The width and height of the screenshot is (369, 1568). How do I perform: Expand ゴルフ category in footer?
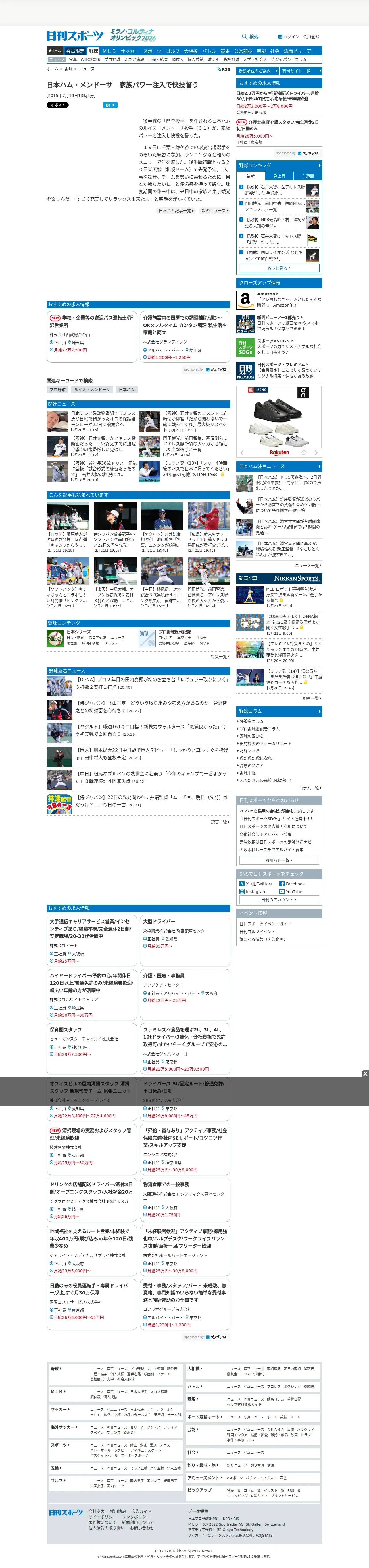click(57, 1480)
